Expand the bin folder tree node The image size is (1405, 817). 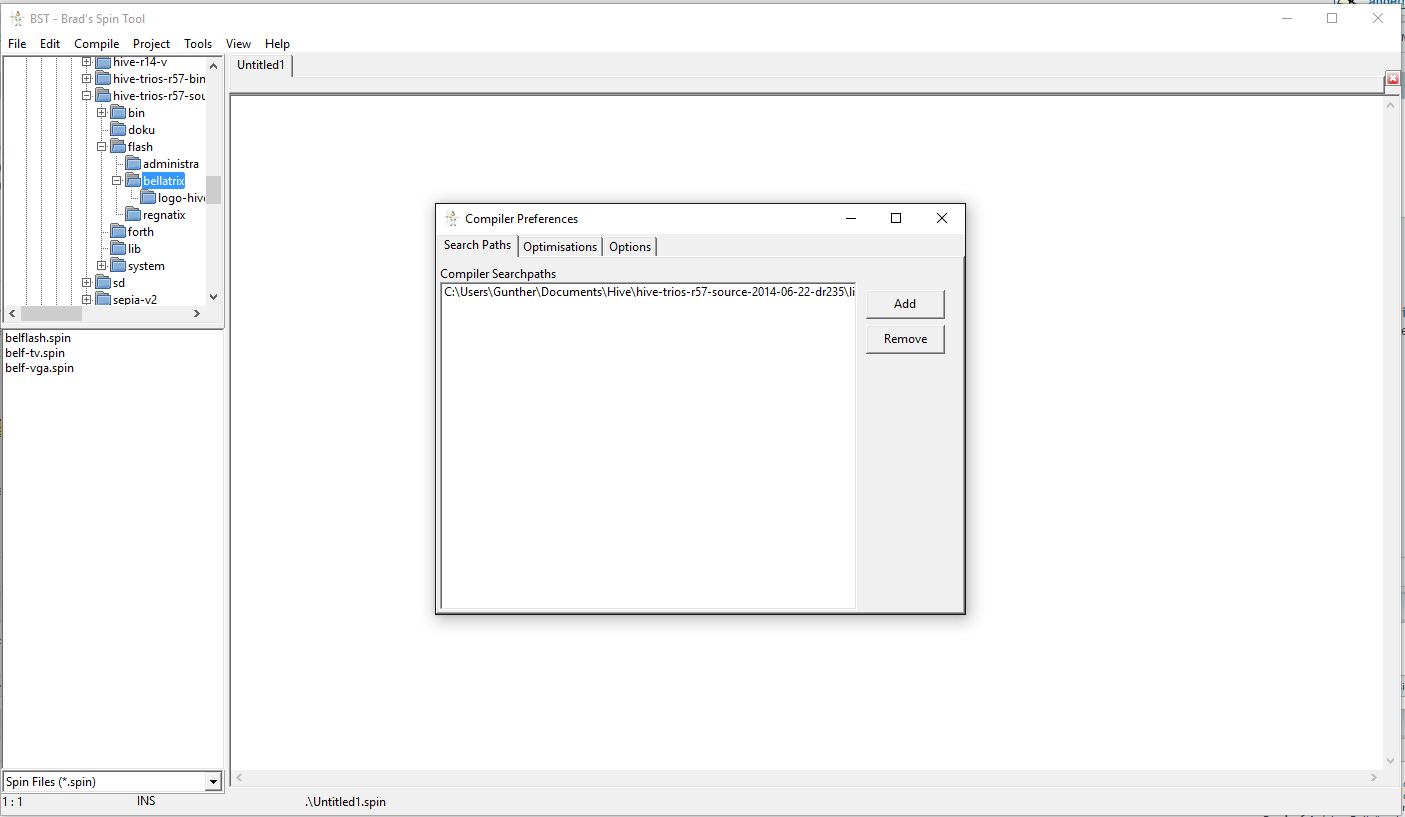[x=101, y=113]
